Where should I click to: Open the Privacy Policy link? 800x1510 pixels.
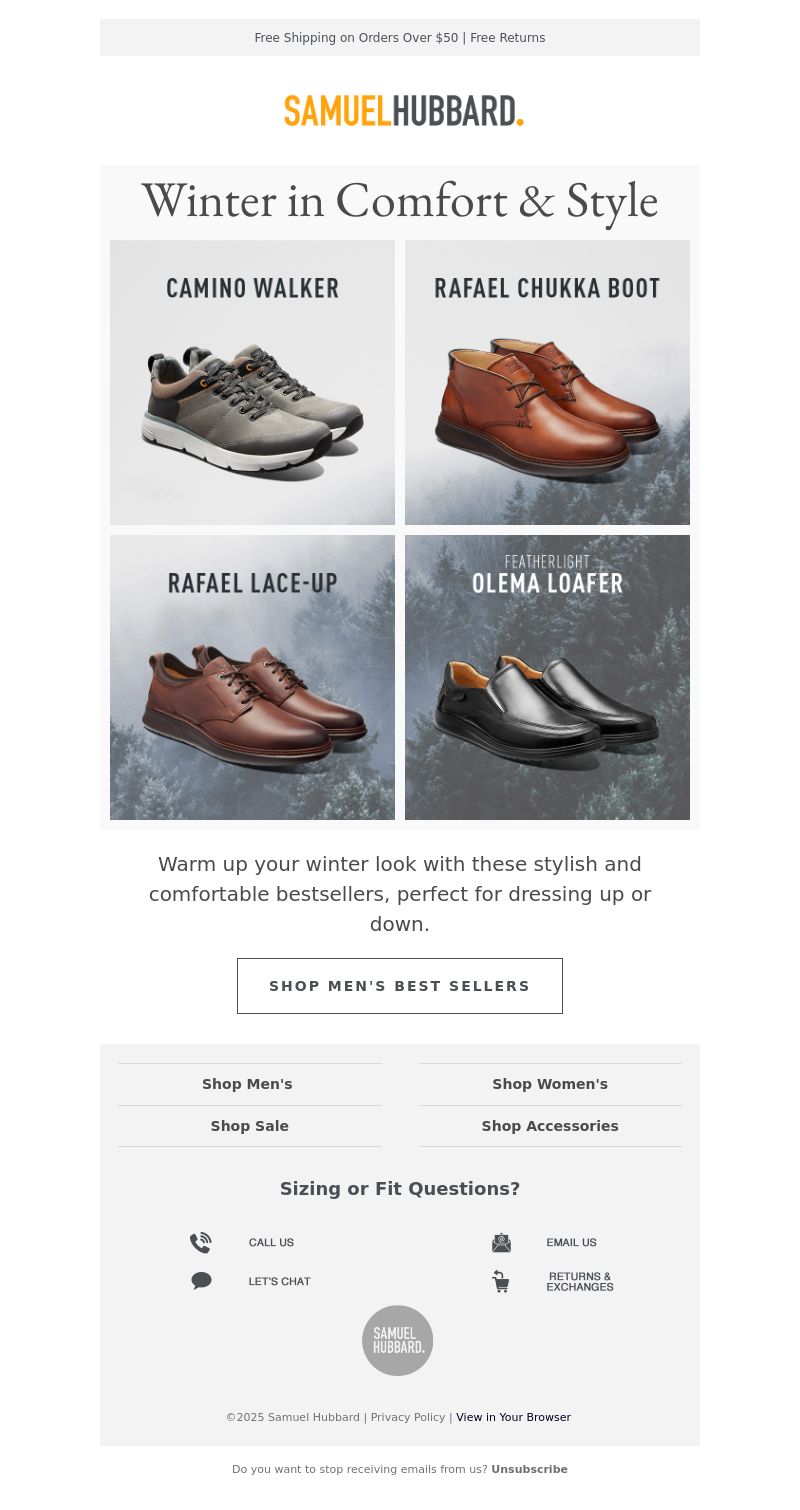(x=408, y=1417)
